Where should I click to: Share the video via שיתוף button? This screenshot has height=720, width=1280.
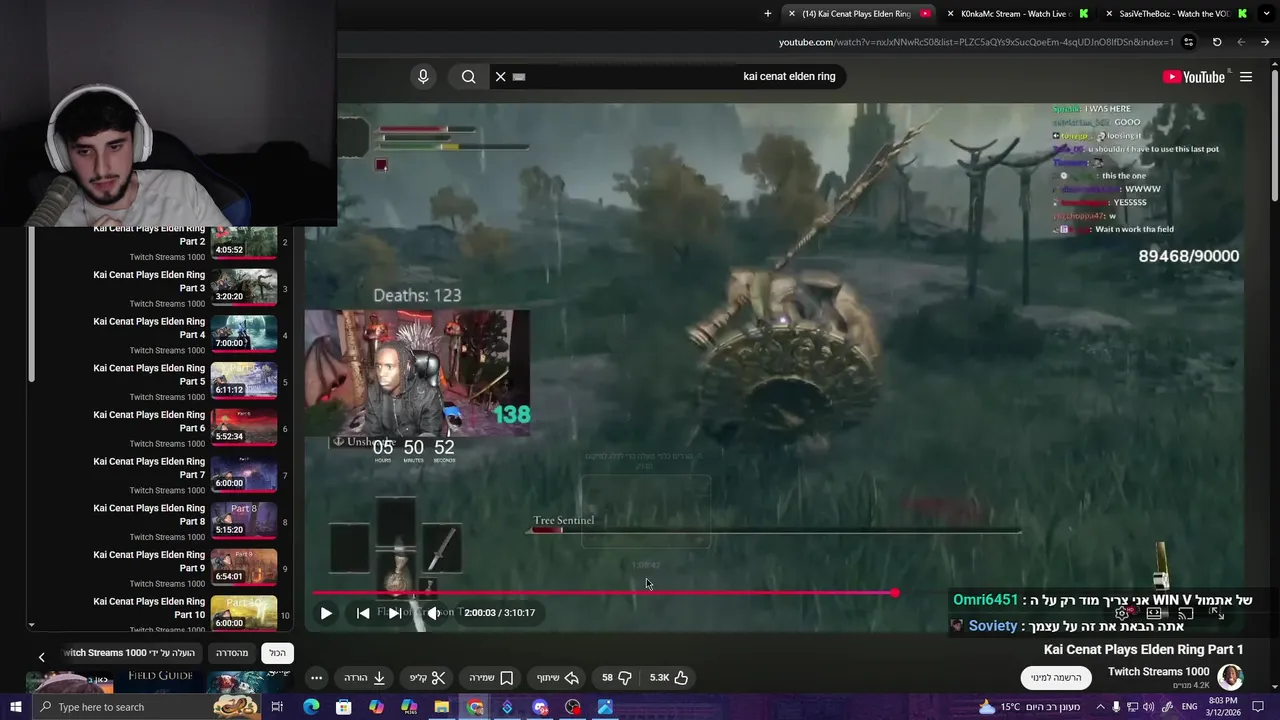[x=556, y=678]
